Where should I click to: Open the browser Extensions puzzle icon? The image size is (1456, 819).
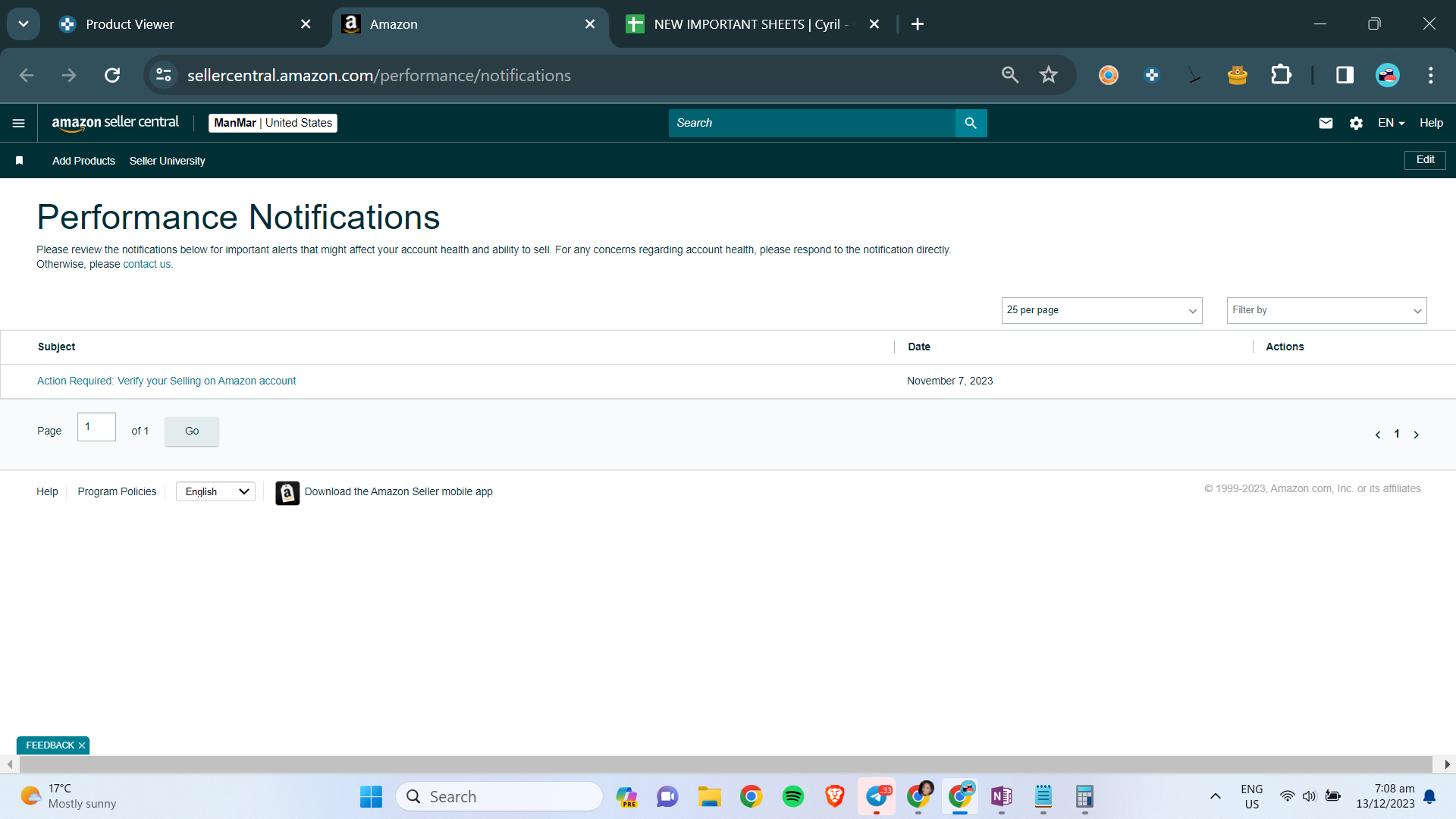[x=1281, y=75]
